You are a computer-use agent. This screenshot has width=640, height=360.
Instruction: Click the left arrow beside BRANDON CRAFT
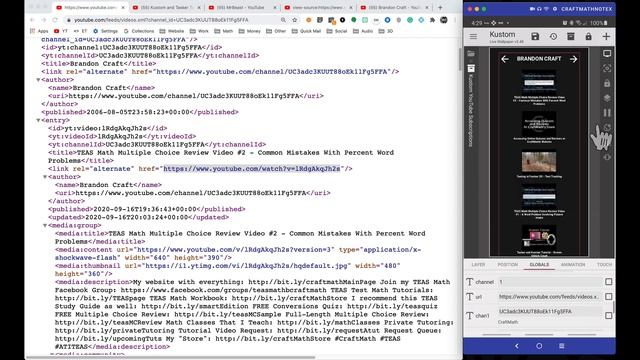[505, 59]
